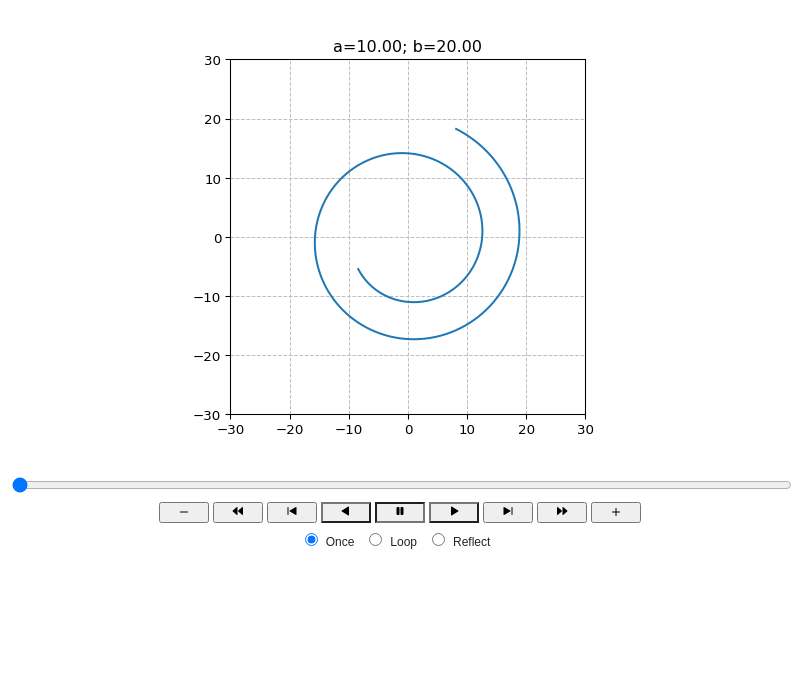Click the blue spiral curve in the plot

pos(315,240)
